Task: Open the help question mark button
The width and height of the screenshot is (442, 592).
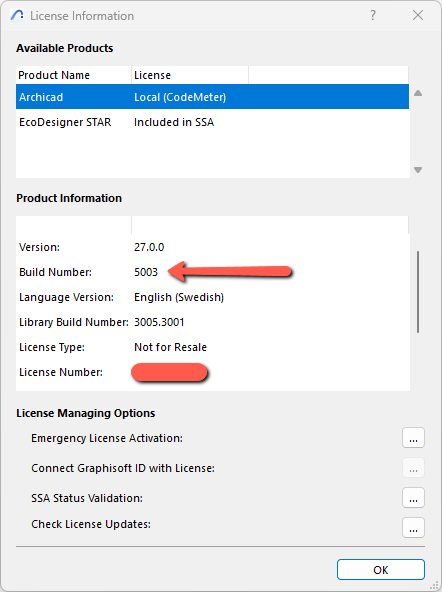Action: (373, 15)
